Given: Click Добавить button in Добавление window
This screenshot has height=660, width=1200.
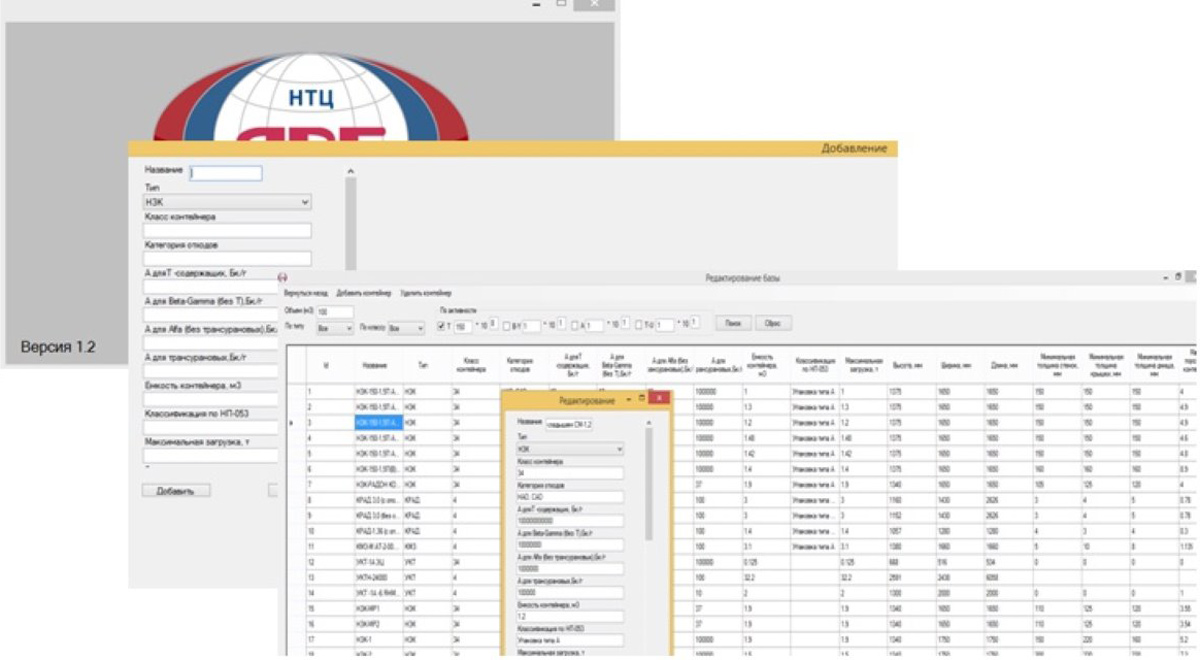Looking at the screenshot, I should [x=176, y=491].
